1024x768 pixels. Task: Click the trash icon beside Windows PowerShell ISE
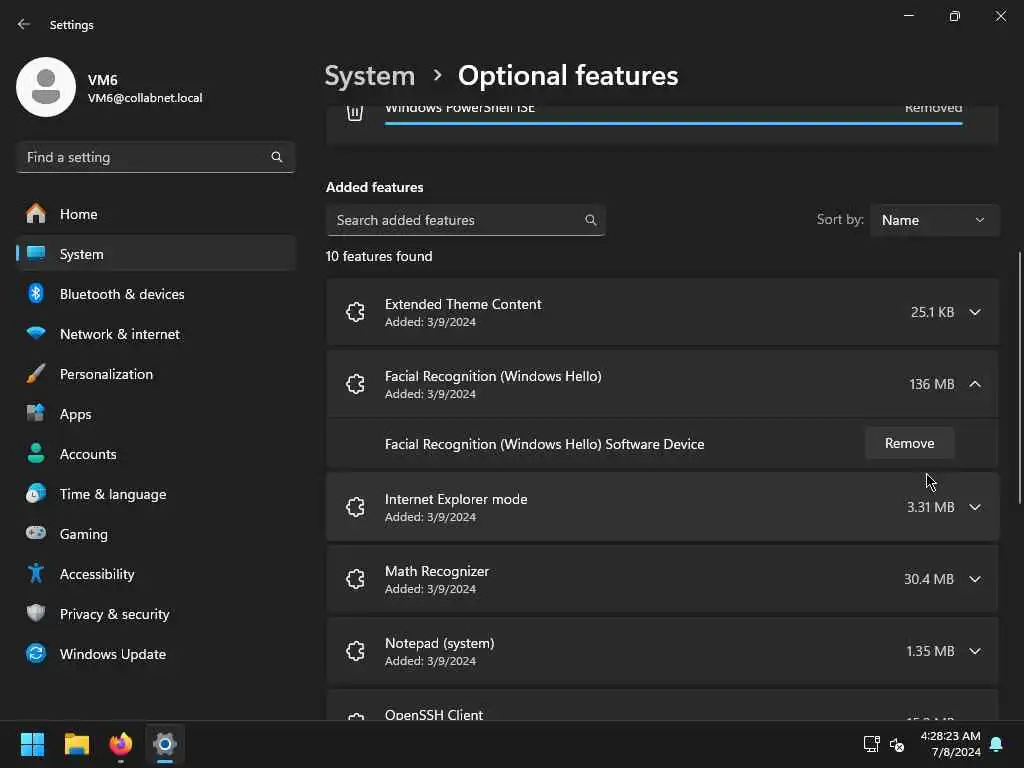pyautogui.click(x=355, y=112)
